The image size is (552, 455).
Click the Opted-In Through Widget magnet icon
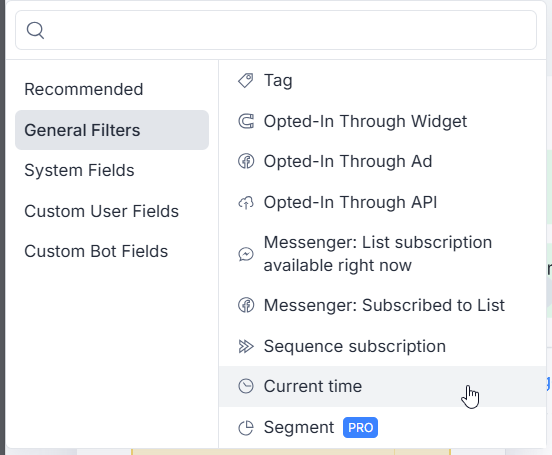click(246, 121)
